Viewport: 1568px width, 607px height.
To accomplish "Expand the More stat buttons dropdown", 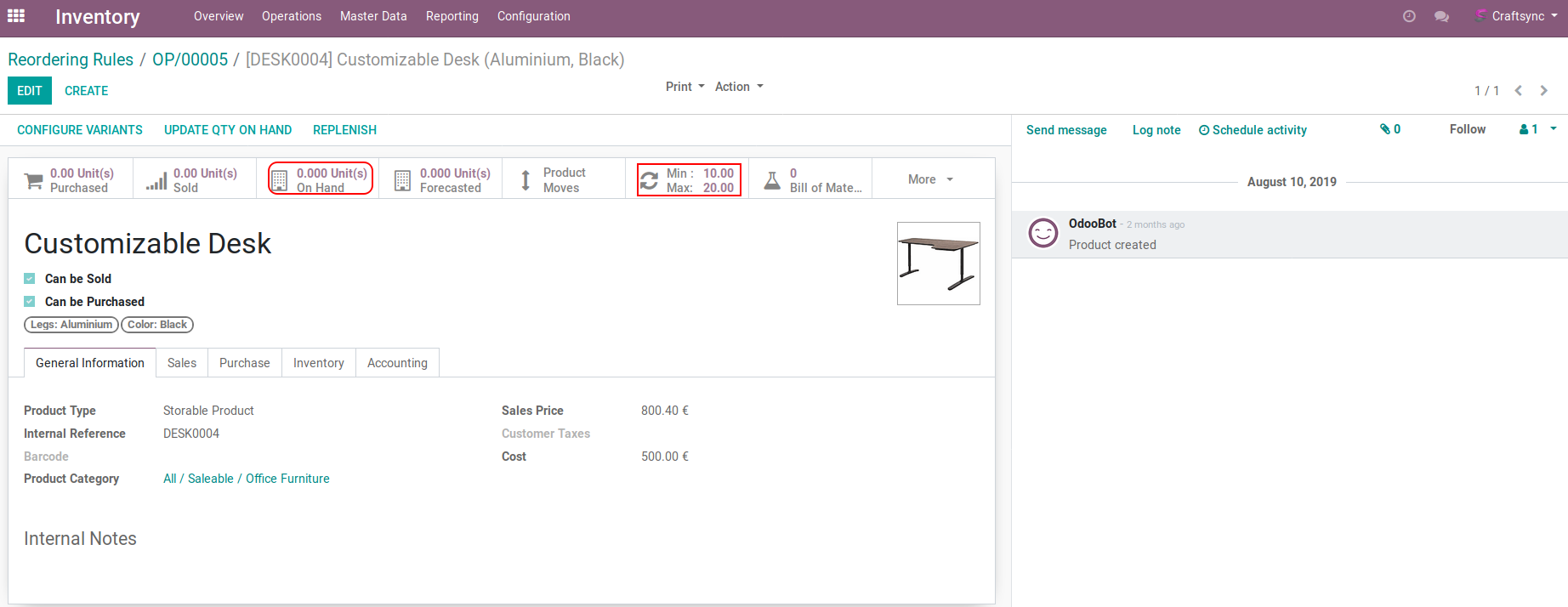I will click(x=930, y=179).
